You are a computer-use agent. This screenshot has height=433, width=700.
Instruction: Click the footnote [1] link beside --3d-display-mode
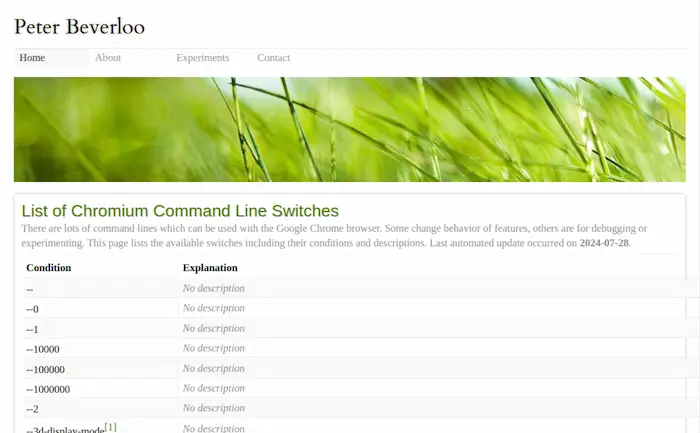(x=111, y=427)
